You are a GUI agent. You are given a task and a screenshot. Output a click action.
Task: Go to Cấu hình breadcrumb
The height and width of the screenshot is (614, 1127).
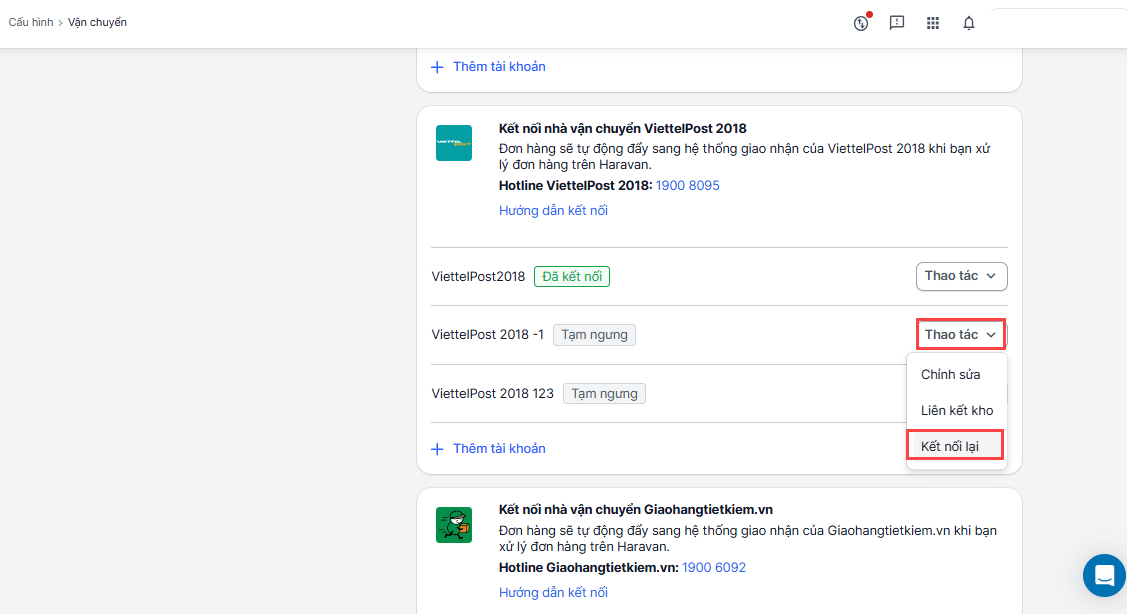(x=31, y=22)
